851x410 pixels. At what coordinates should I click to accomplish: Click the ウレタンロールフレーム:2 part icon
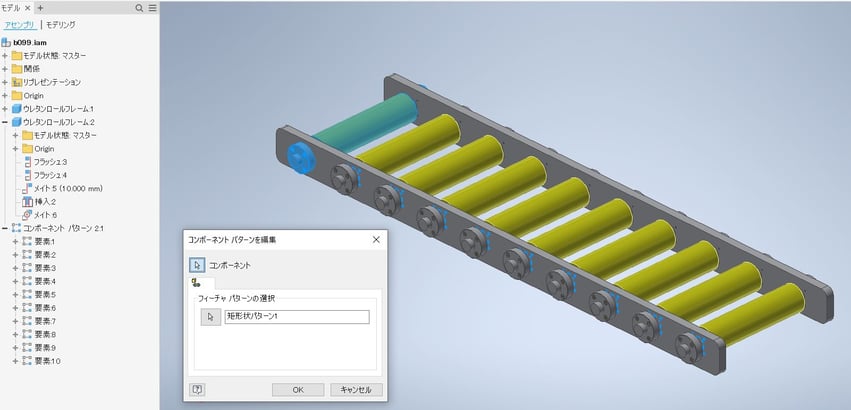click(17, 122)
